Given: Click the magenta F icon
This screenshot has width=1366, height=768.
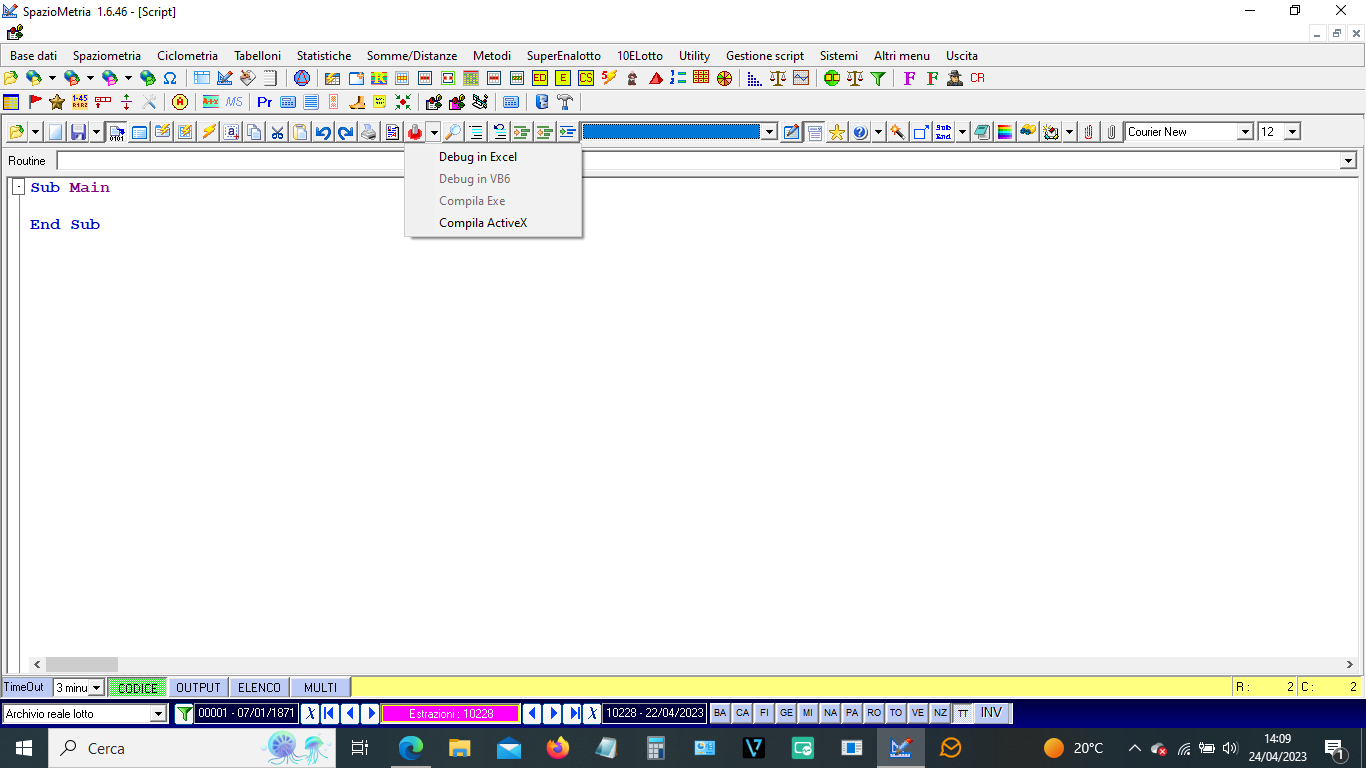Looking at the screenshot, I should (x=909, y=78).
